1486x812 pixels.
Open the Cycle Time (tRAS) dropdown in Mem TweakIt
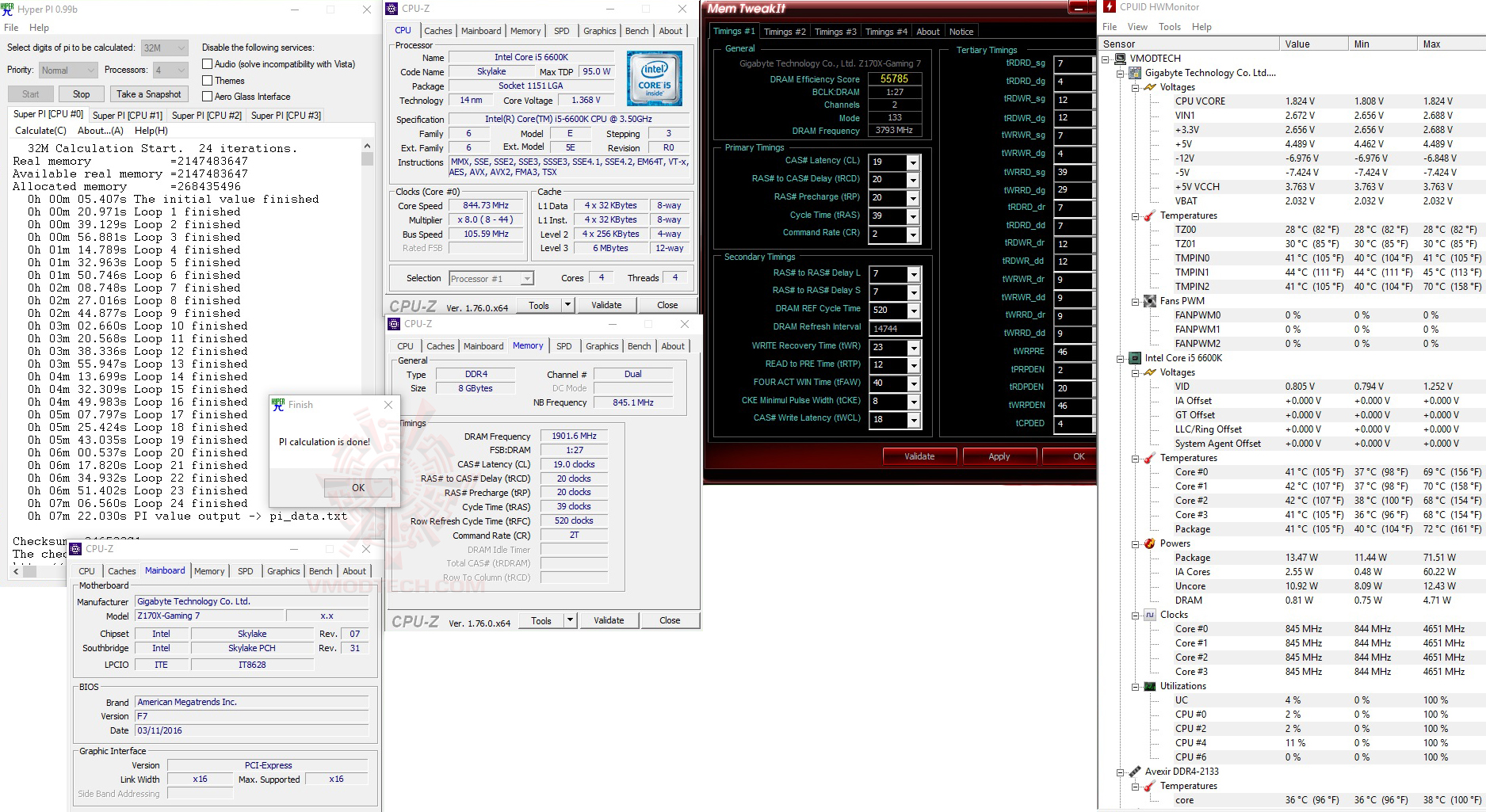click(913, 216)
